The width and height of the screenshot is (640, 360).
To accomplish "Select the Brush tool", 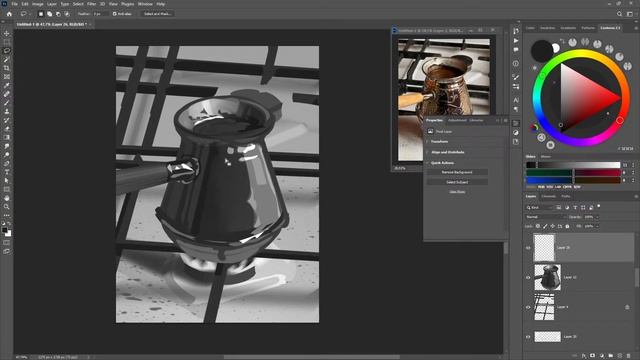I will pyautogui.click(x=7, y=102).
